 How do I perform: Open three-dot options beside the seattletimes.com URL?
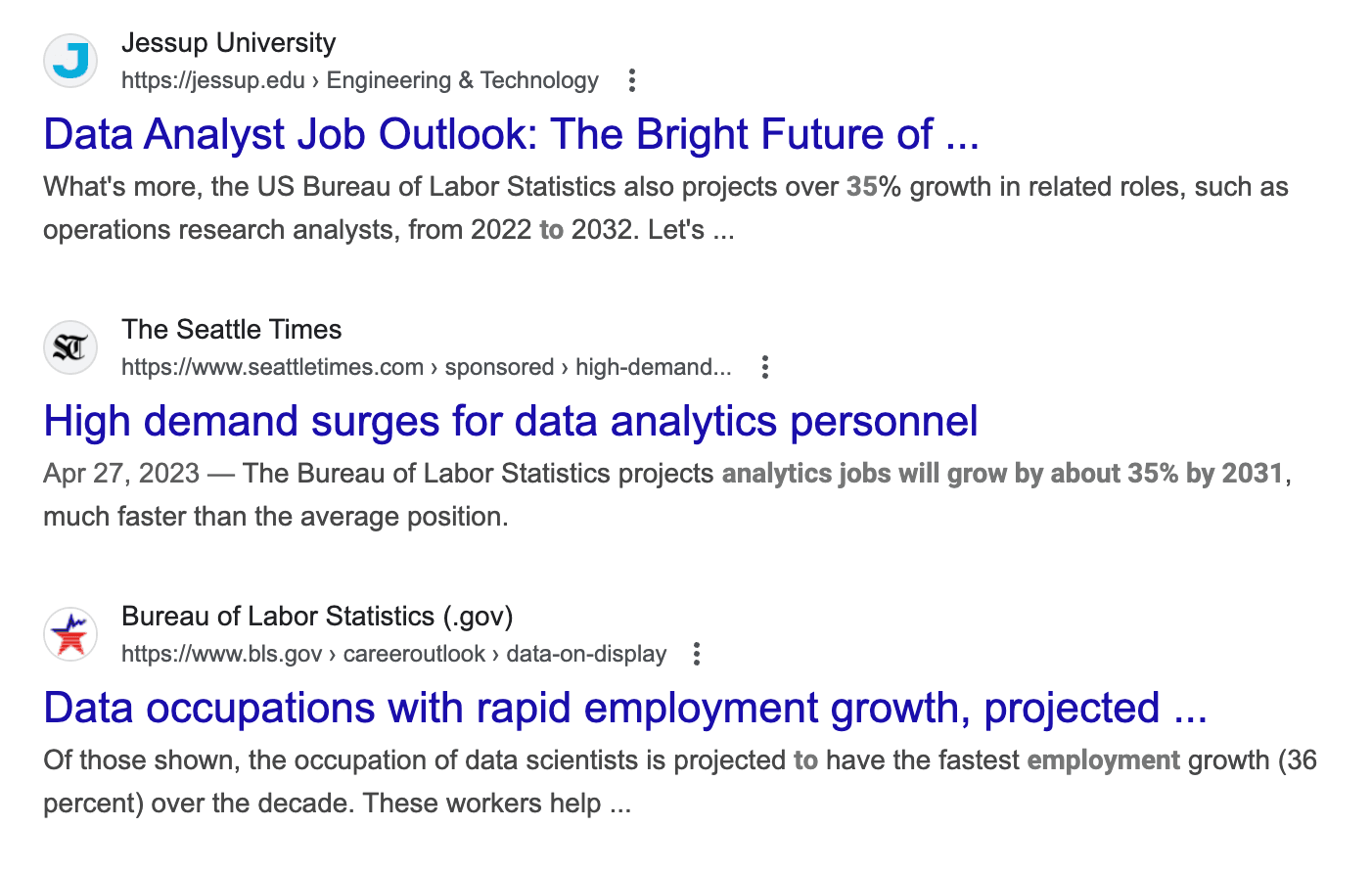pos(765,367)
